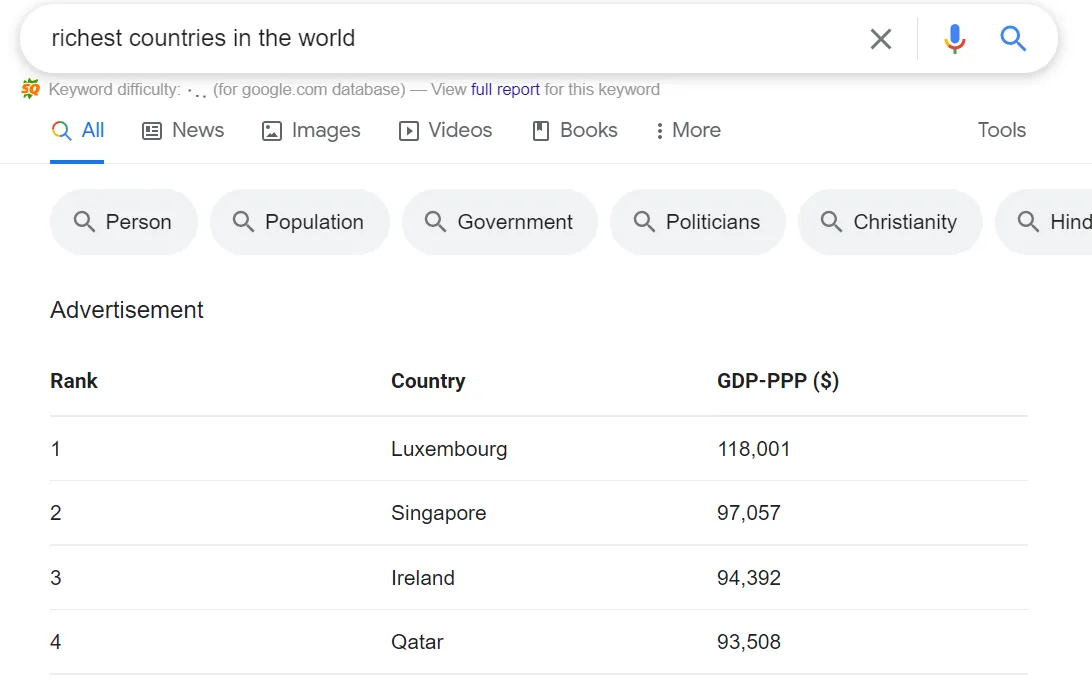Submit search using blue magnifier icon
Image resolution: width=1092 pixels, height=683 pixels.
(1013, 39)
